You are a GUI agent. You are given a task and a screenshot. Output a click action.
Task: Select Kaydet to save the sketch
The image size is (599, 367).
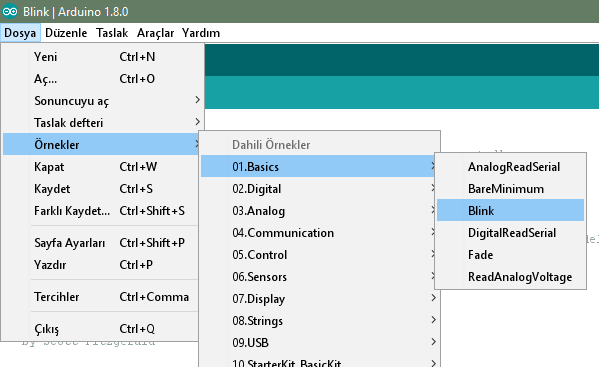tap(101, 189)
